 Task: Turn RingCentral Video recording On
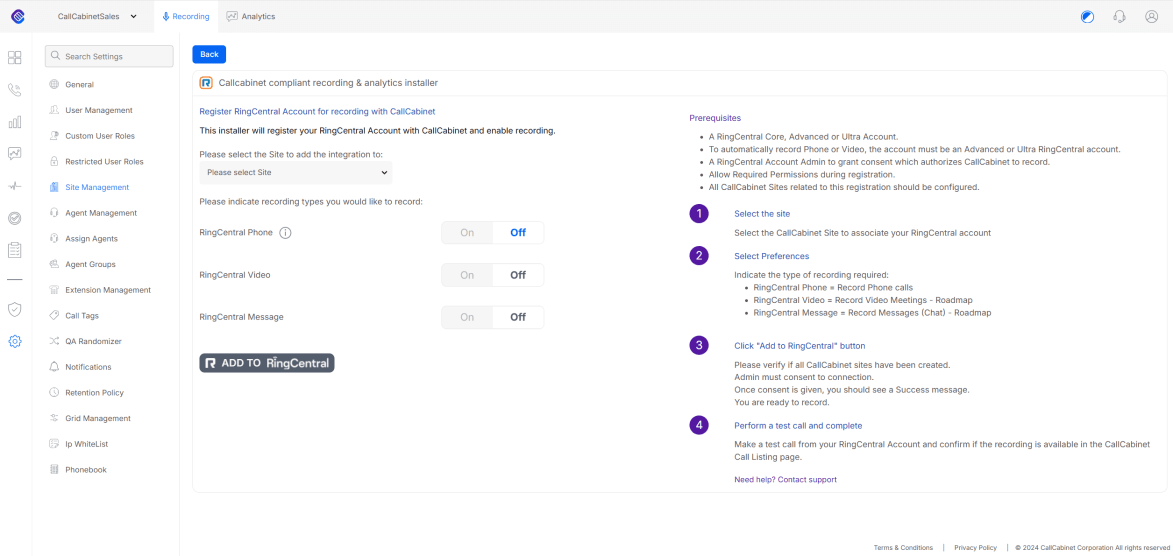(467, 275)
